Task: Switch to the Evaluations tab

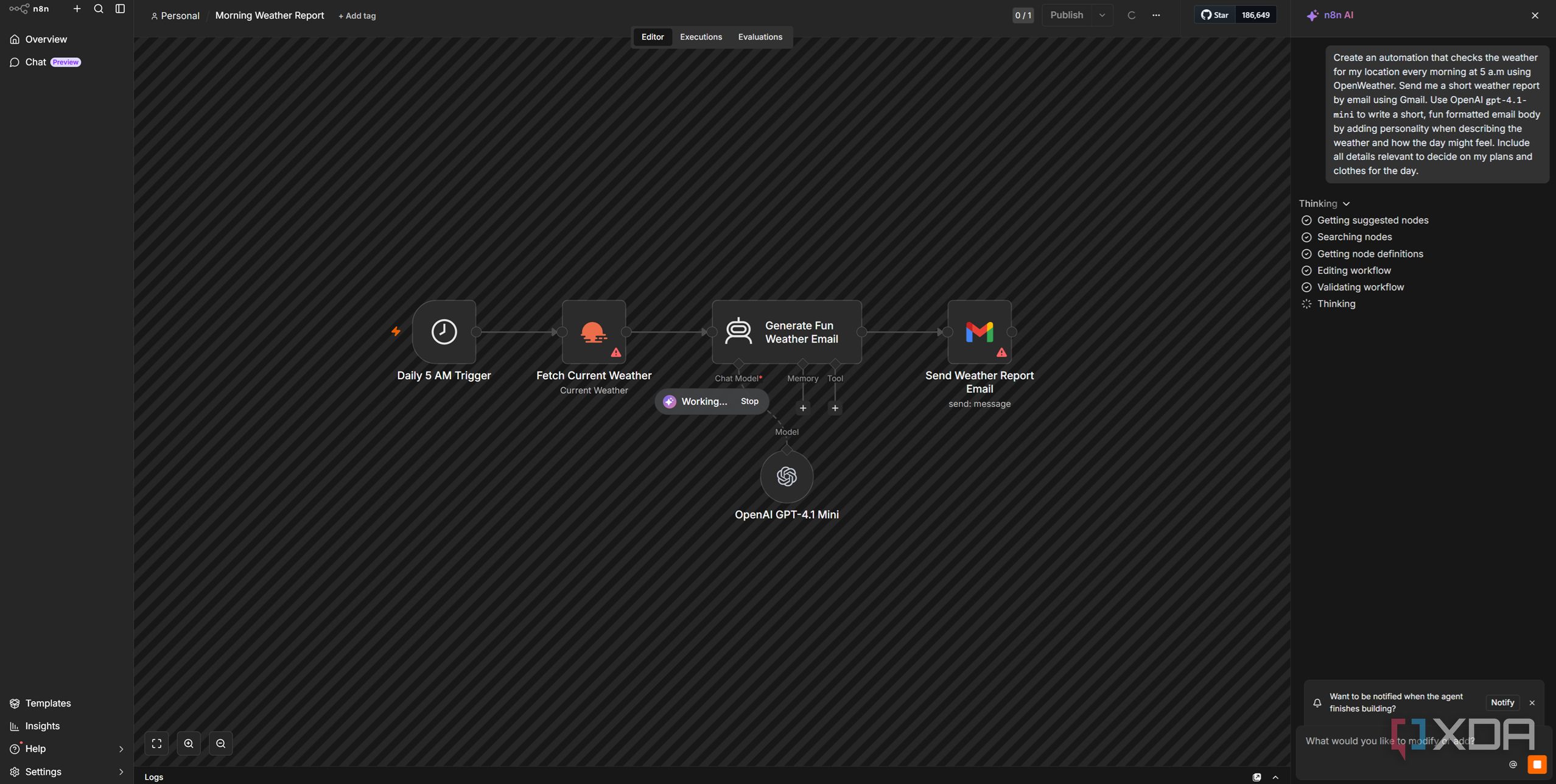Action: point(760,37)
